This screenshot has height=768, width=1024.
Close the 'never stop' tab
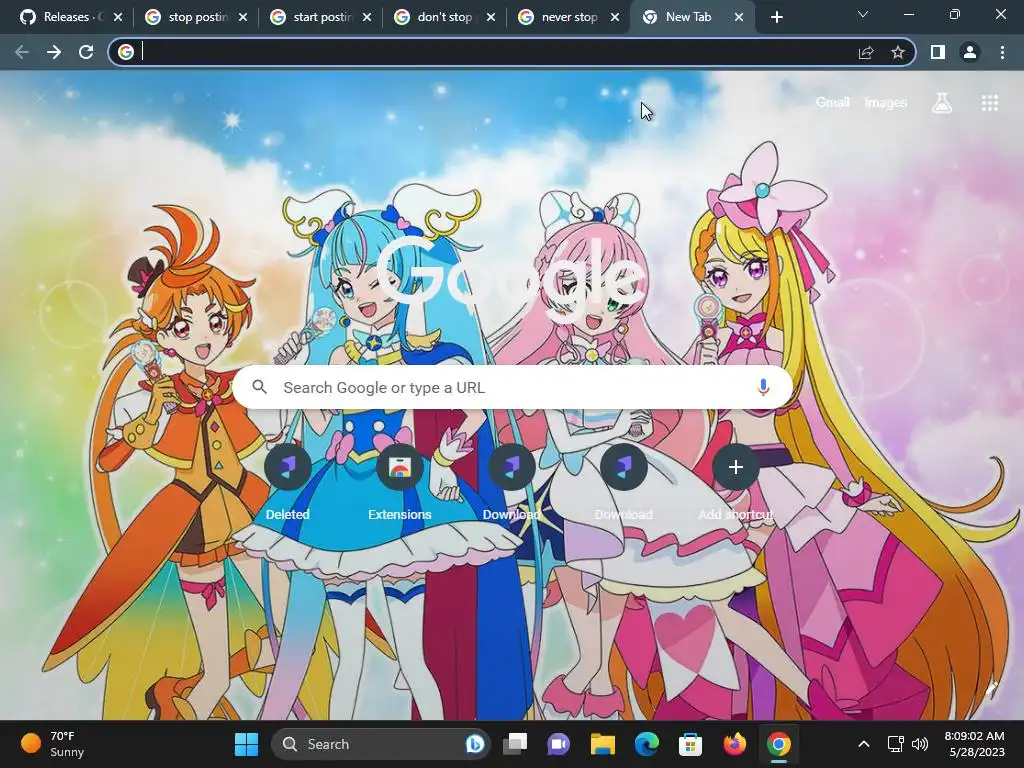pos(615,17)
